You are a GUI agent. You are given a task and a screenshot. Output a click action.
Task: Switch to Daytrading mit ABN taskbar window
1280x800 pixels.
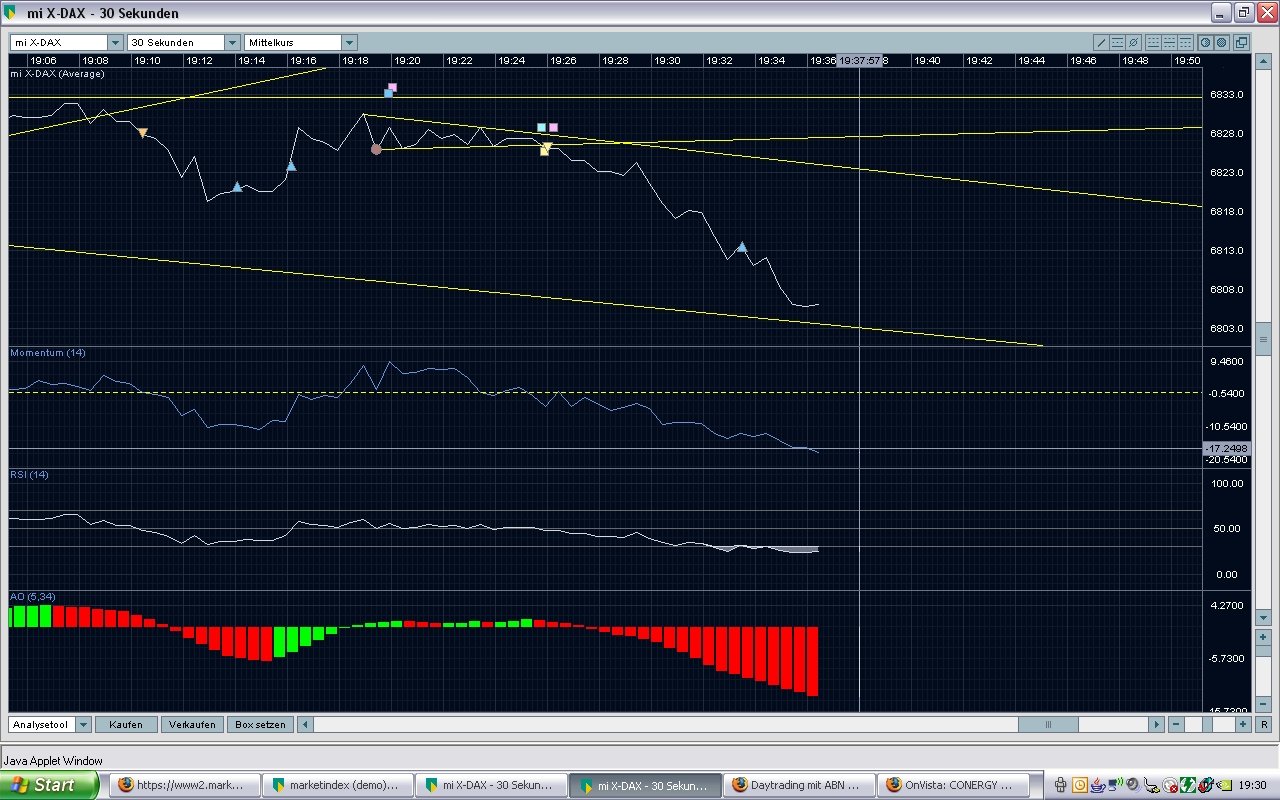800,785
